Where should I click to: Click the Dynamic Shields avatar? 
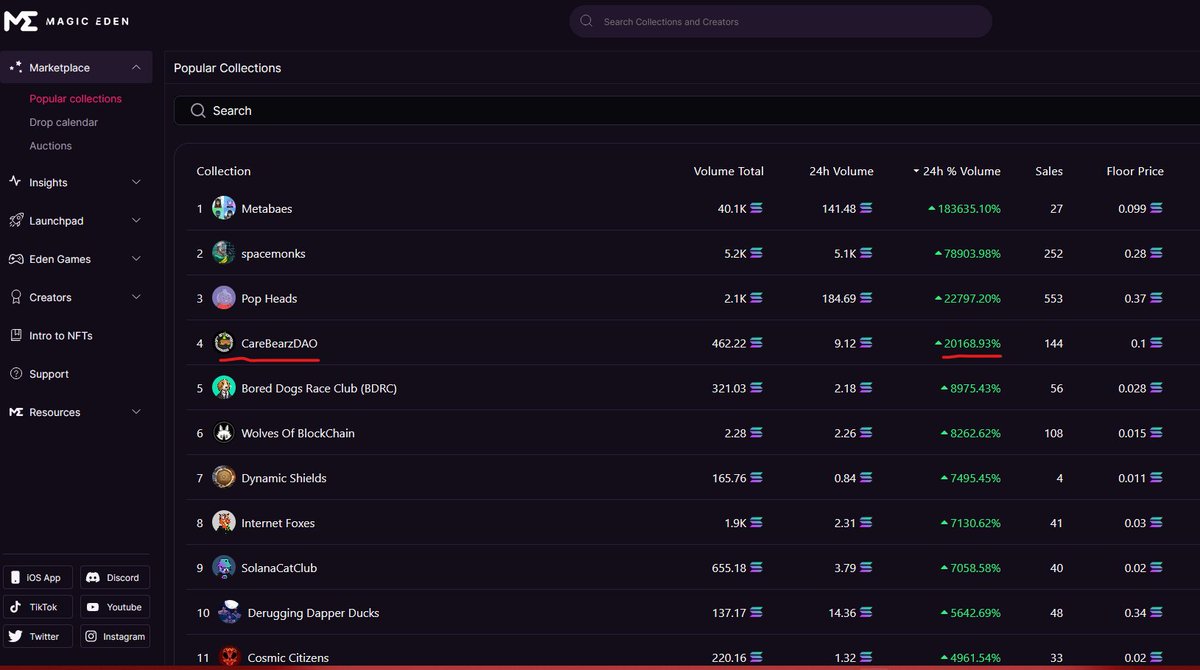point(224,478)
